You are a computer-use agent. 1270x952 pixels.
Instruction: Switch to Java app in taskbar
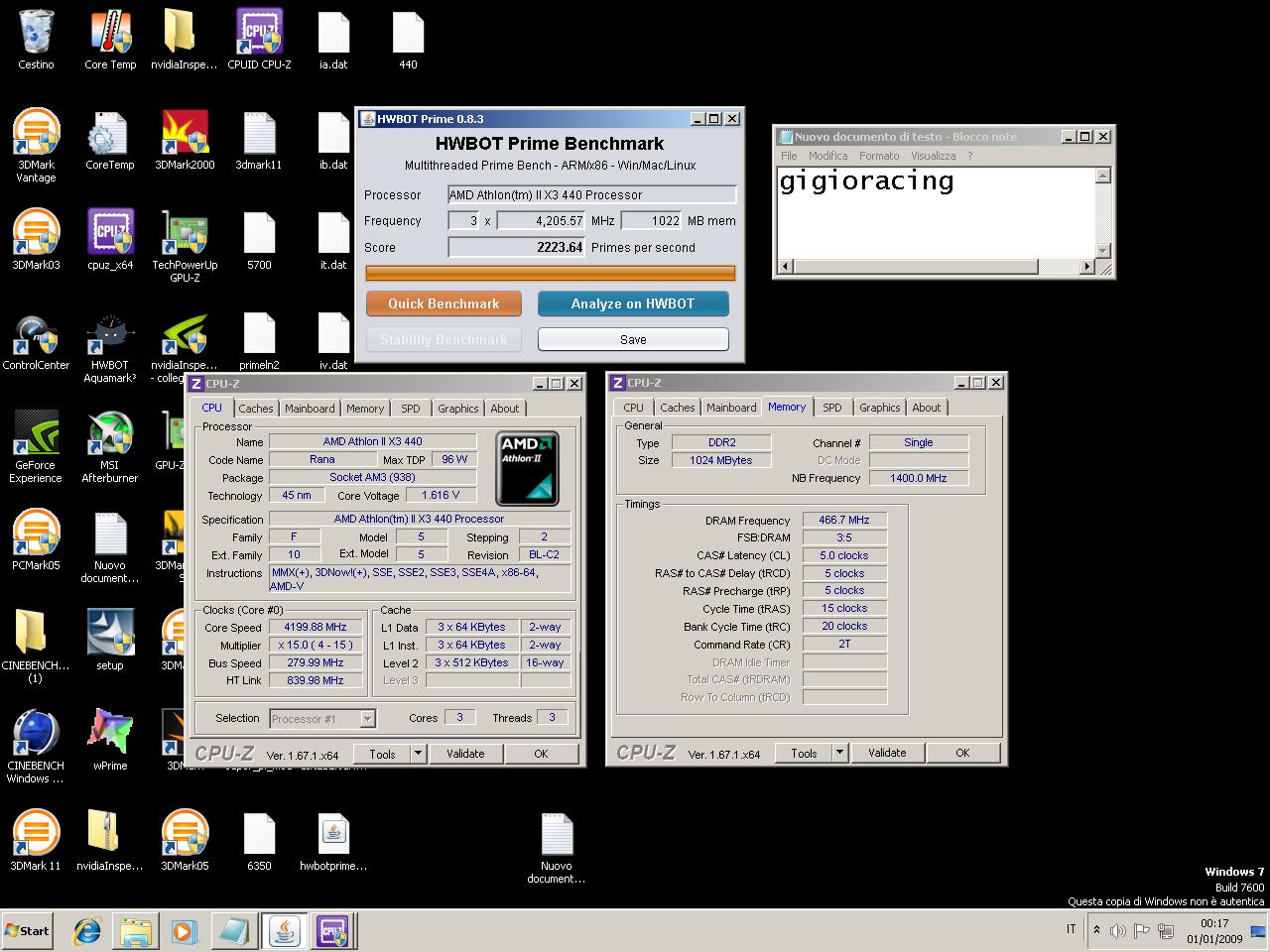(285, 931)
